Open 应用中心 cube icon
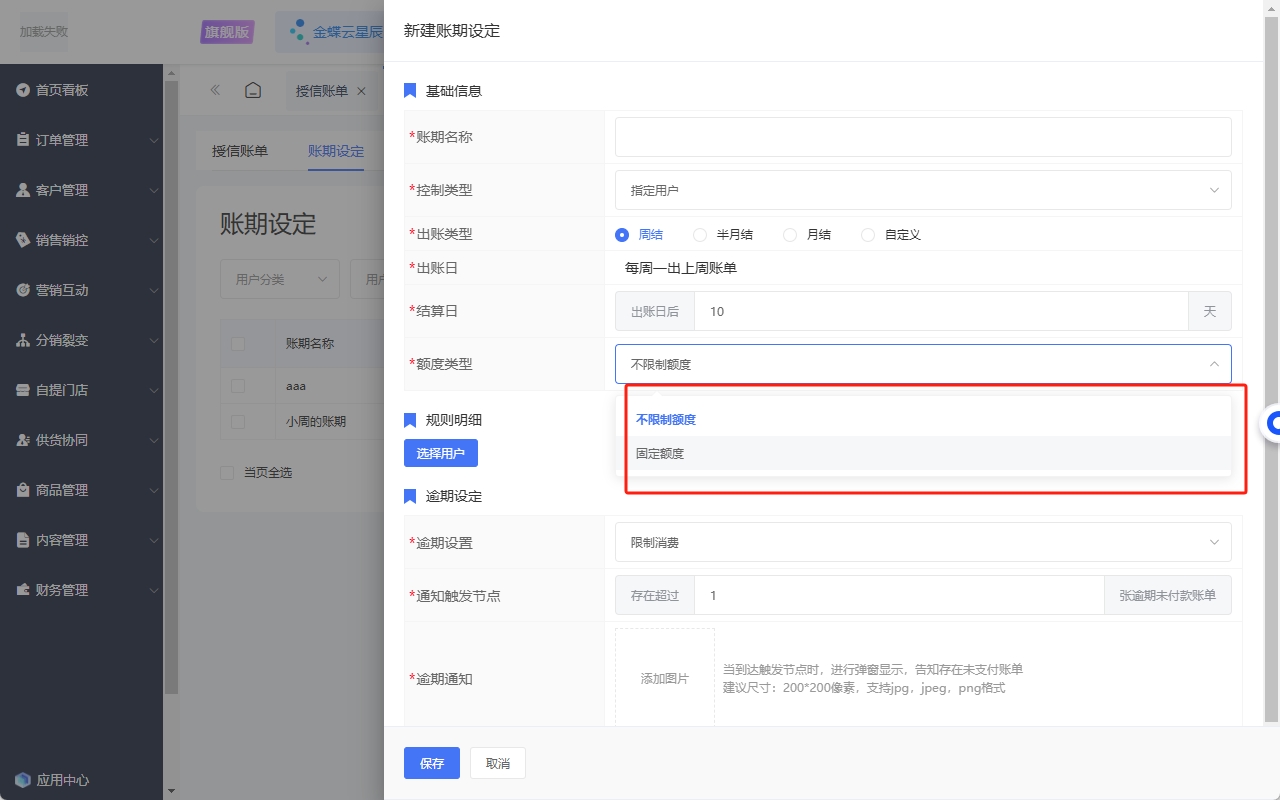 pyautogui.click(x=23, y=780)
